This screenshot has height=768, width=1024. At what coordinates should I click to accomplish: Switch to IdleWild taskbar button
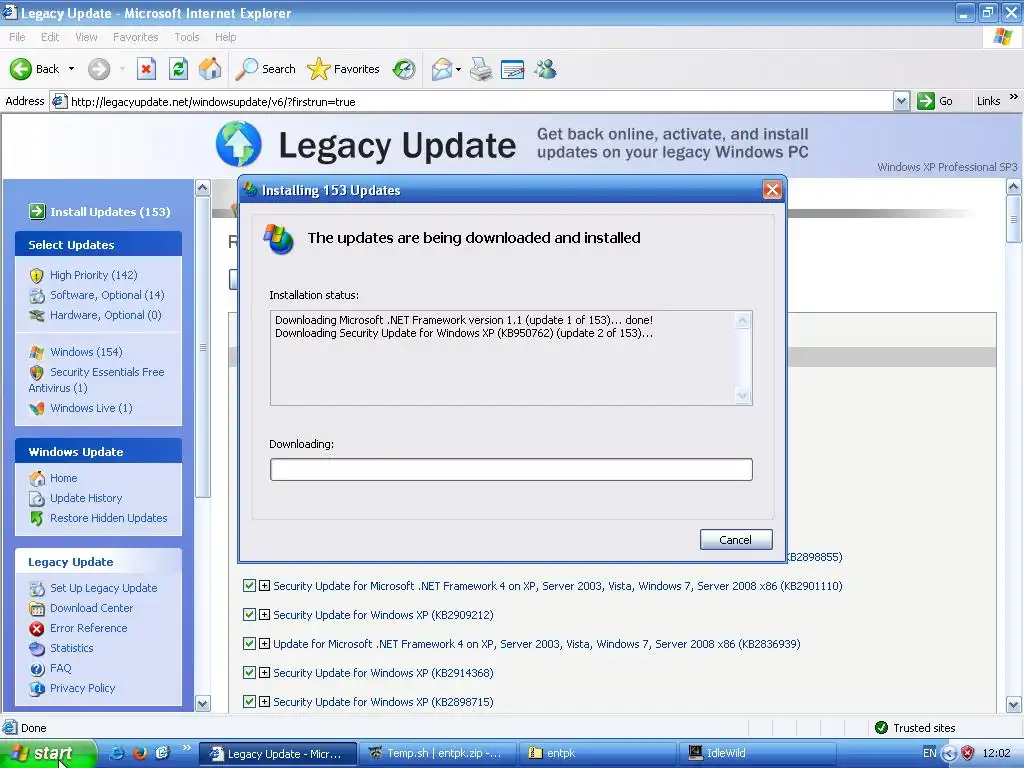coord(758,753)
